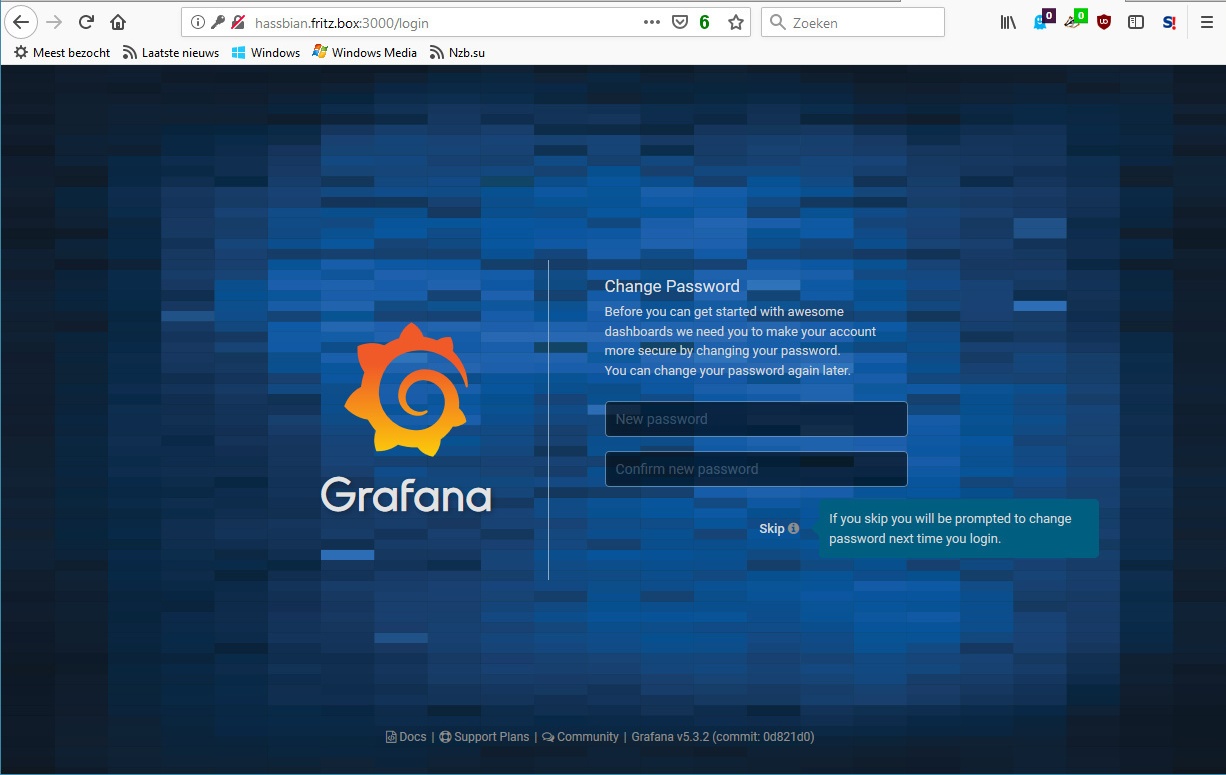Click the saved login key icon
The height and width of the screenshot is (775, 1226).
click(218, 22)
